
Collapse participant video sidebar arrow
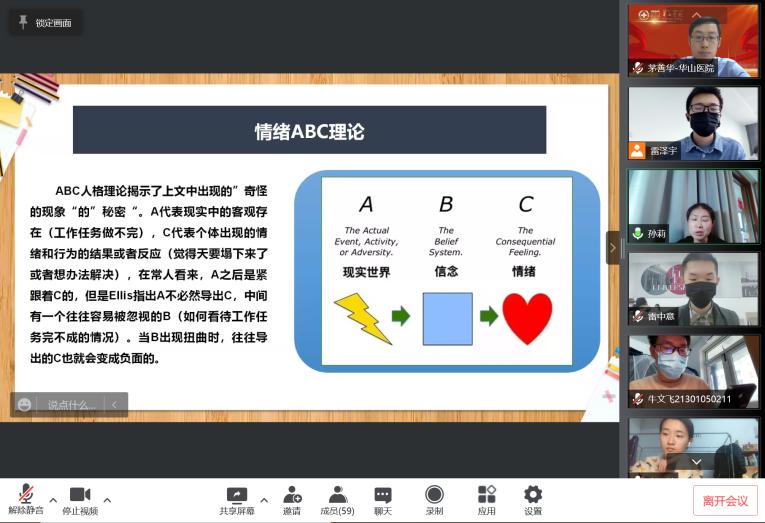pyautogui.click(x=613, y=247)
